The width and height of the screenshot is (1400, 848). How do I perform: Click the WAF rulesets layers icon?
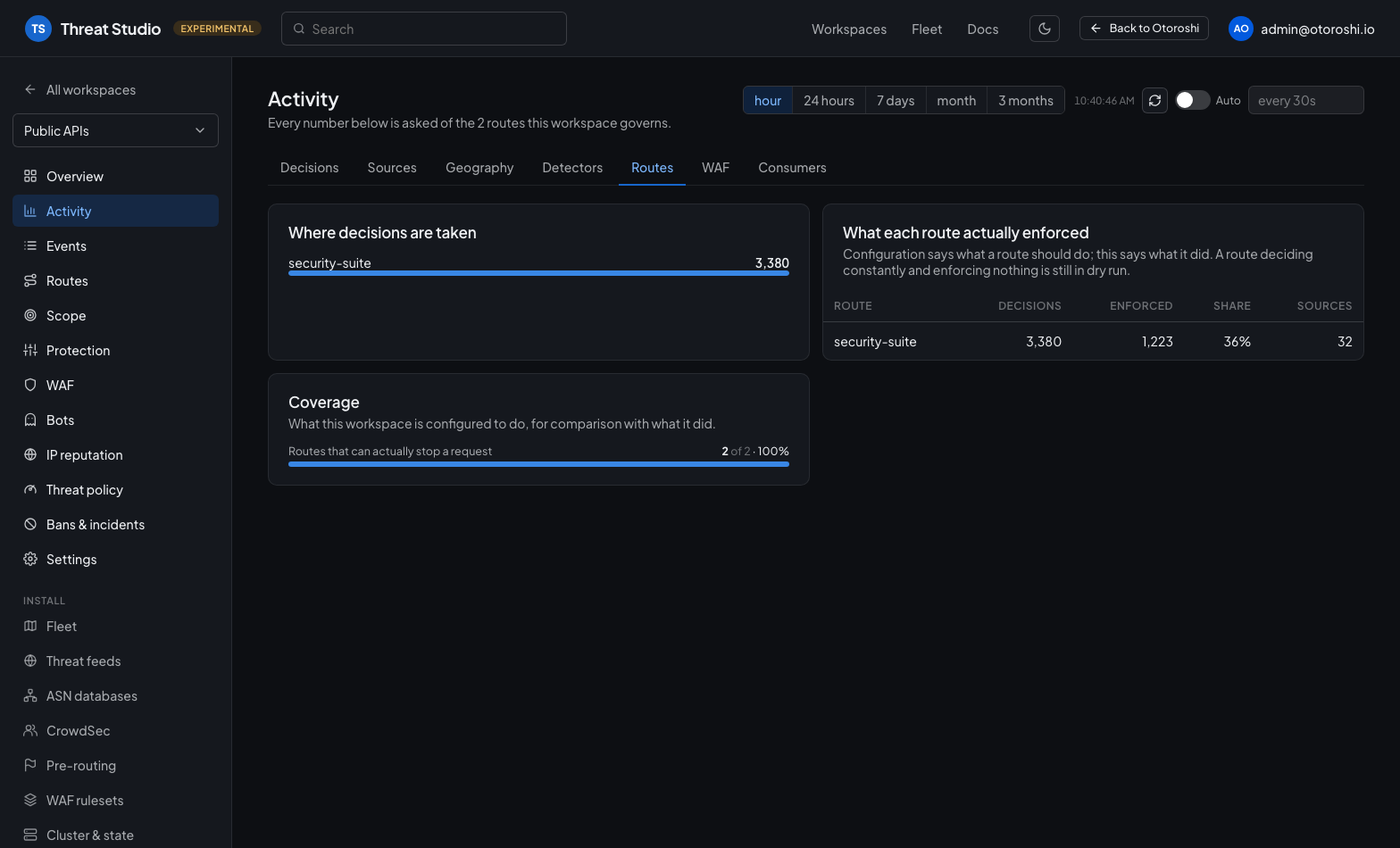[x=30, y=800]
